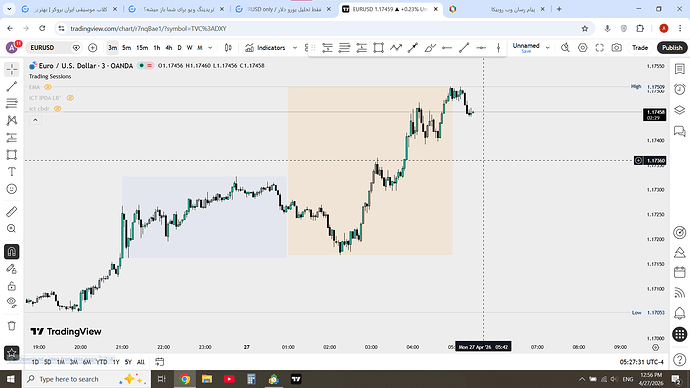Image resolution: width=690 pixels, height=388 pixels.
Task: Click the user profile avatar menu
Action: click(12, 47)
